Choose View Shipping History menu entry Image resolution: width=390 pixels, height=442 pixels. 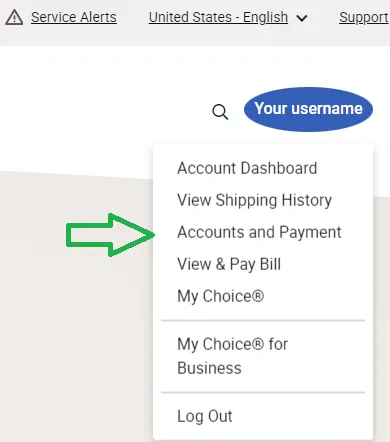[x=254, y=200]
